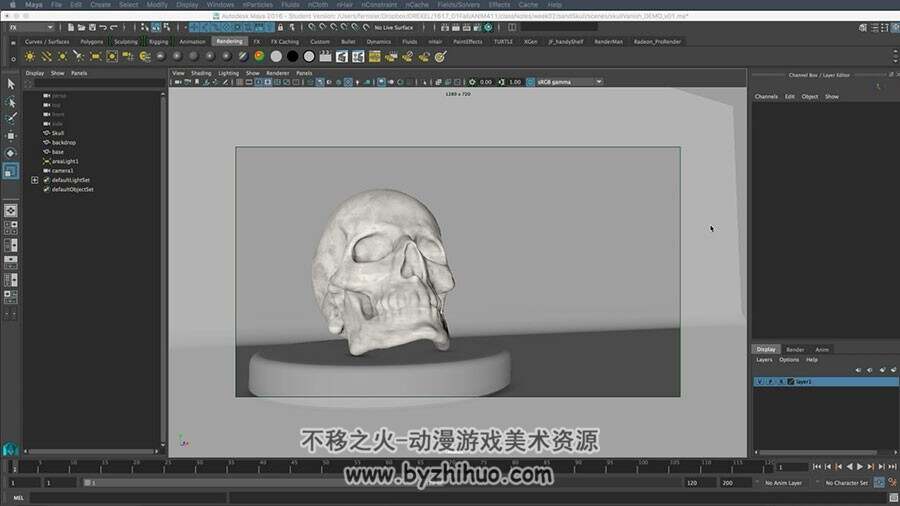The image size is (900, 506).
Task: Click the undo arrow icon
Action: click(103, 27)
